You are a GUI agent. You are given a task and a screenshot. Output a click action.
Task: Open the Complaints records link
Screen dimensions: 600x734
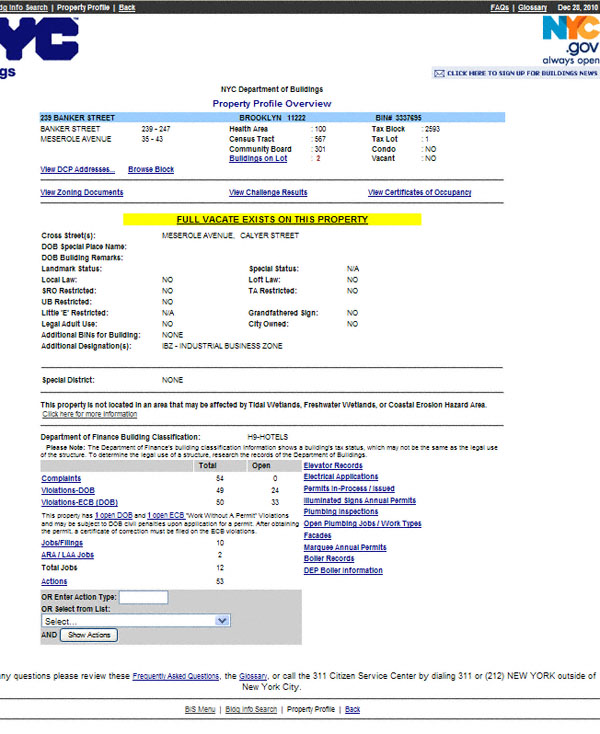click(x=60, y=479)
